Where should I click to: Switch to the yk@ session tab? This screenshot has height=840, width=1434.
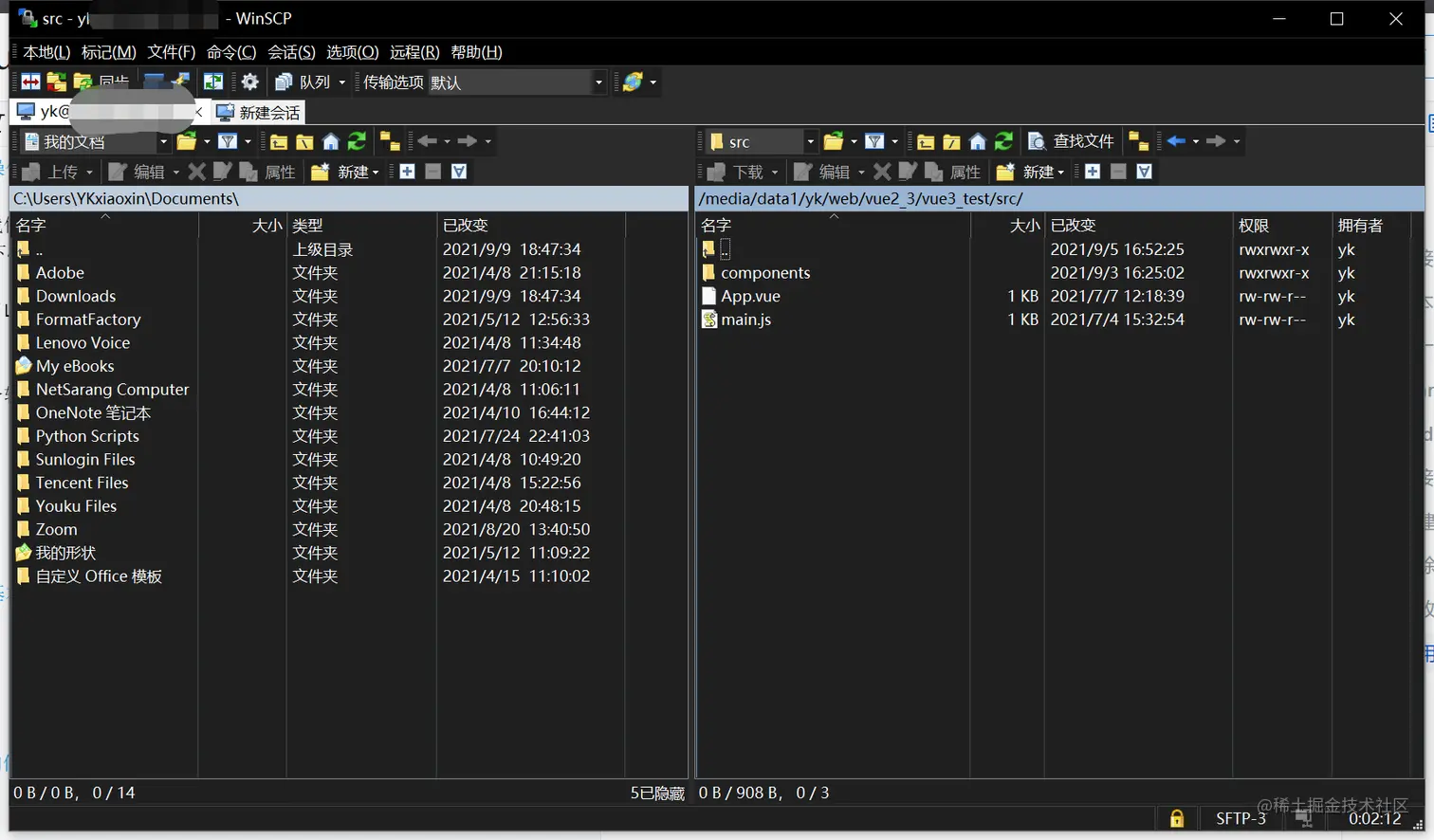[x=109, y=112]
